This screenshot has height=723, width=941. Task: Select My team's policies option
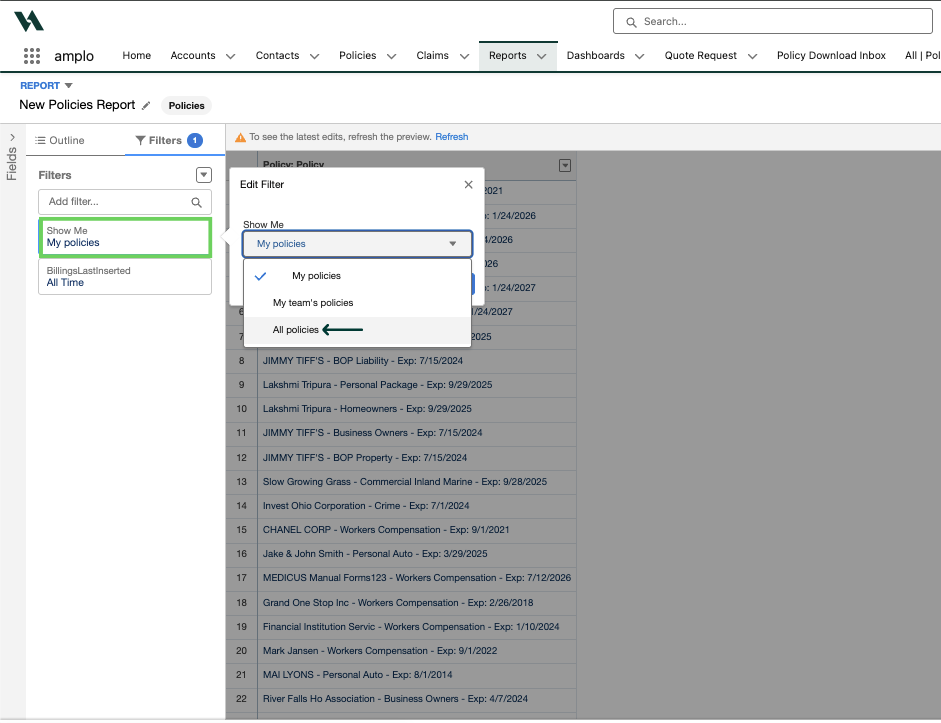click(357, 303)
